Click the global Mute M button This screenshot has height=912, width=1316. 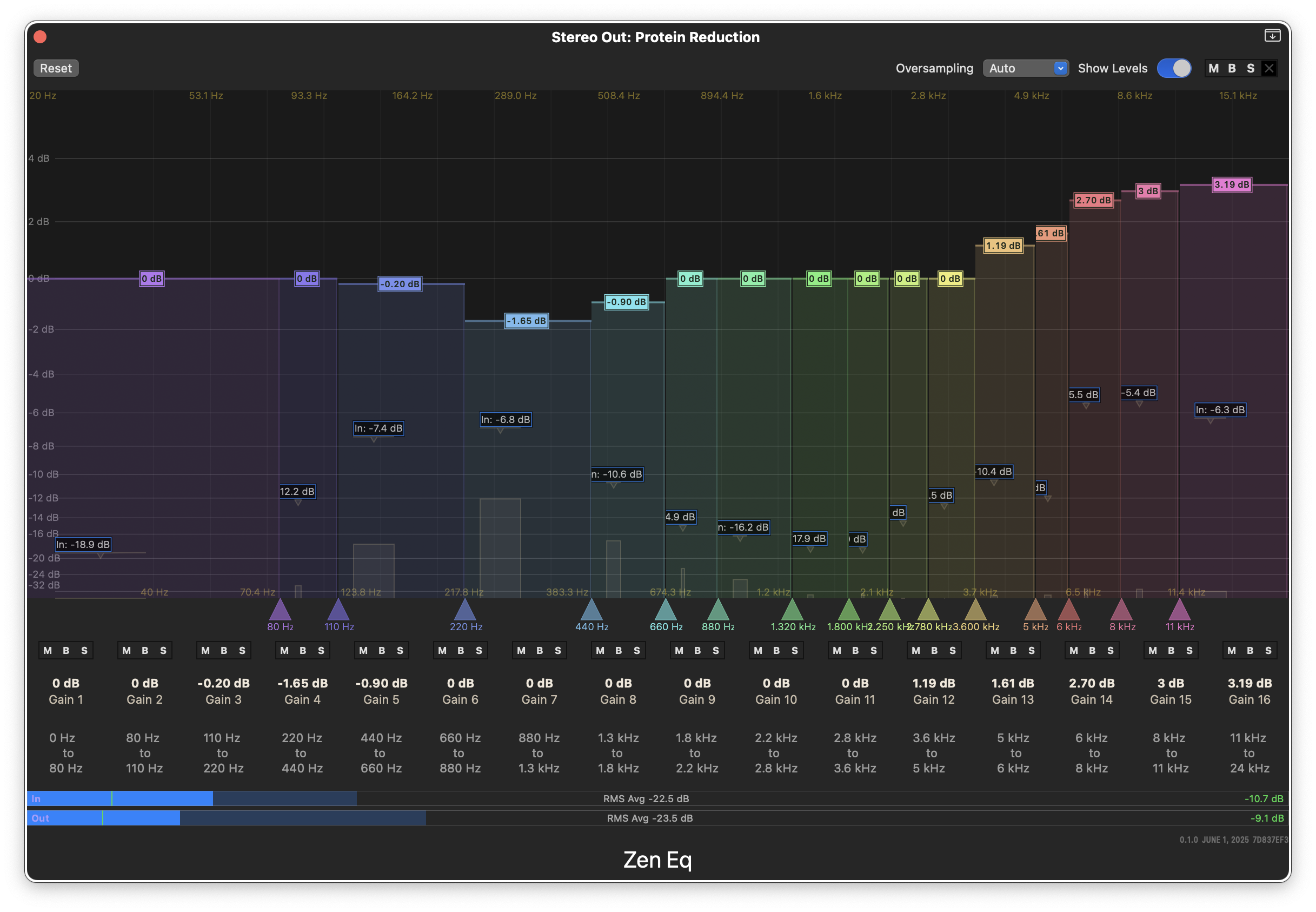pos(1214,69)
